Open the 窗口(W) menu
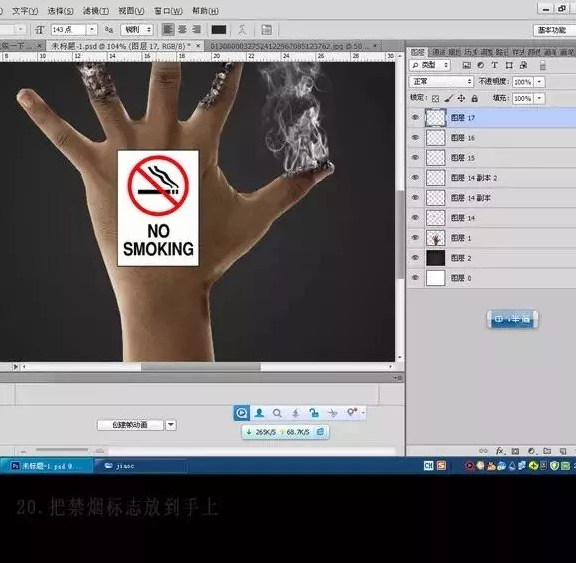 168,11
